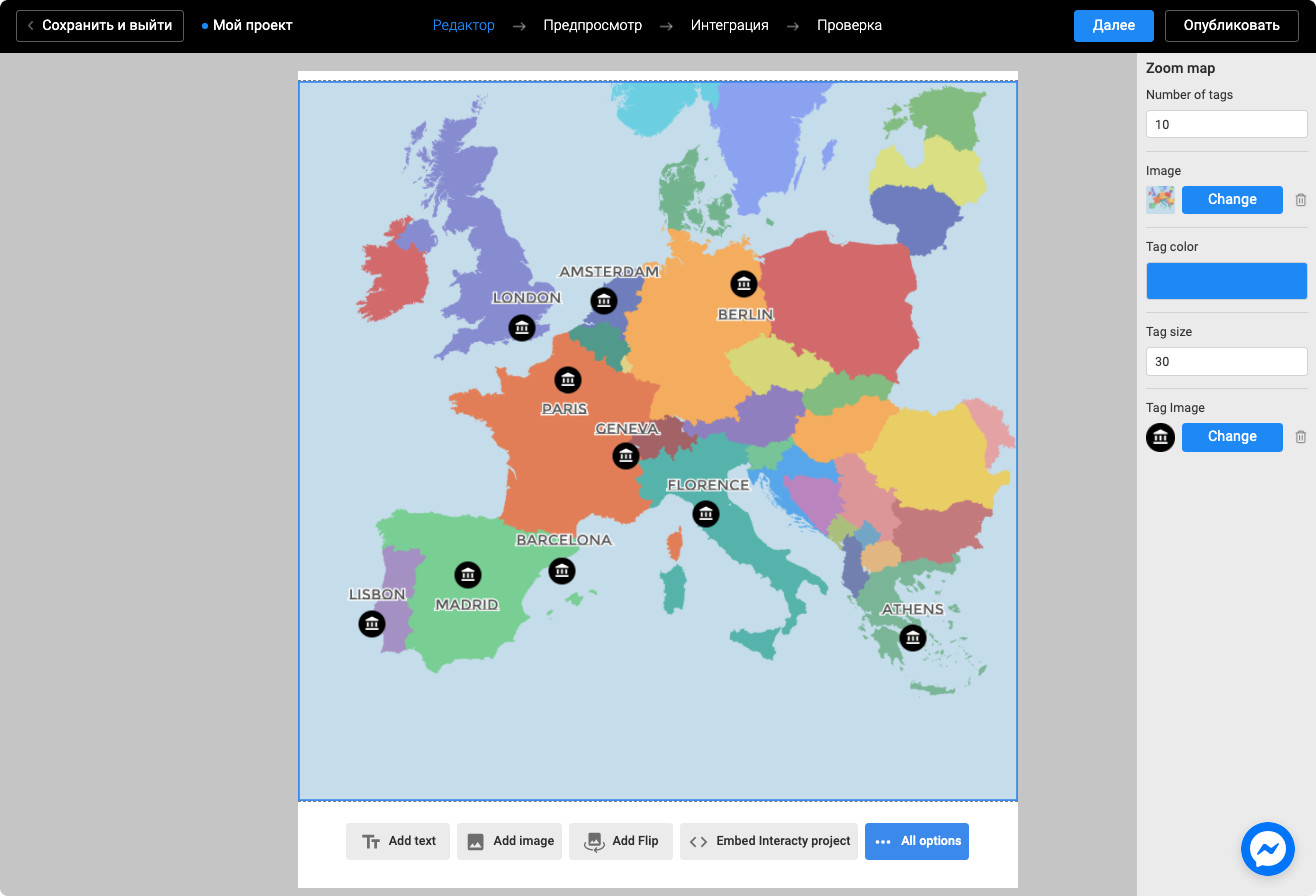
Task: Click the Lisbon museum tag icon
Action: (372, 624)
